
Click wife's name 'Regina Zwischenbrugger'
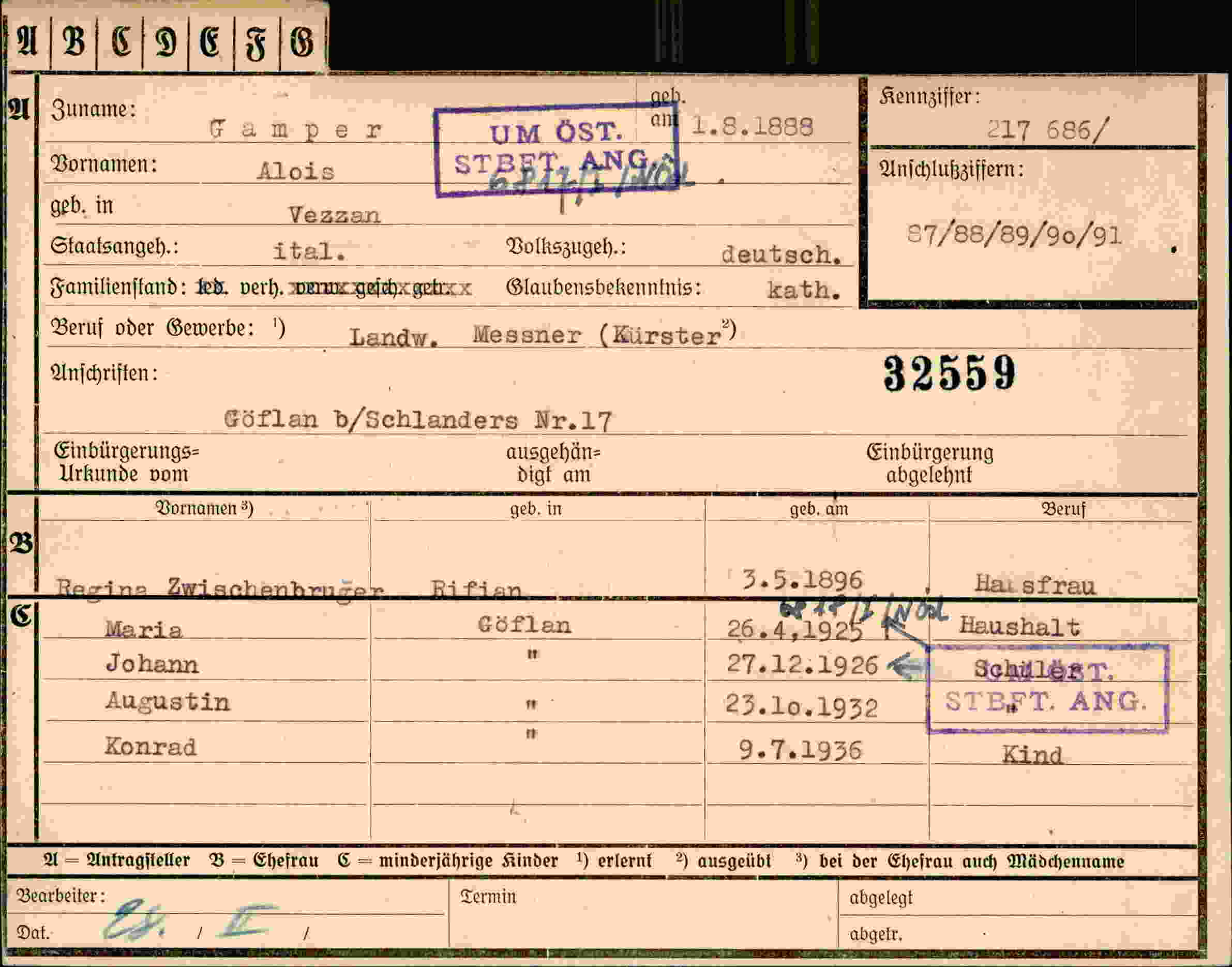coord(220,588)
